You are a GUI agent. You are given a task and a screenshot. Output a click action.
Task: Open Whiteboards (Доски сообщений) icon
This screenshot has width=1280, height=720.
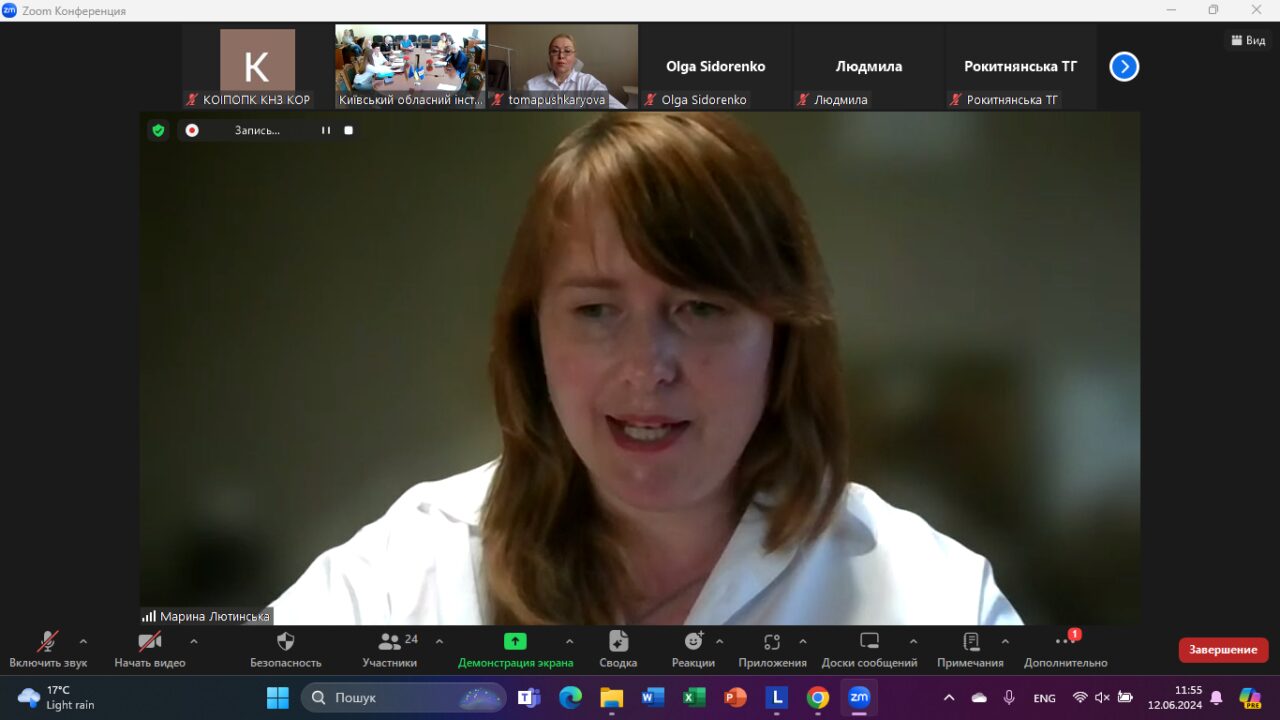[870, 642]
